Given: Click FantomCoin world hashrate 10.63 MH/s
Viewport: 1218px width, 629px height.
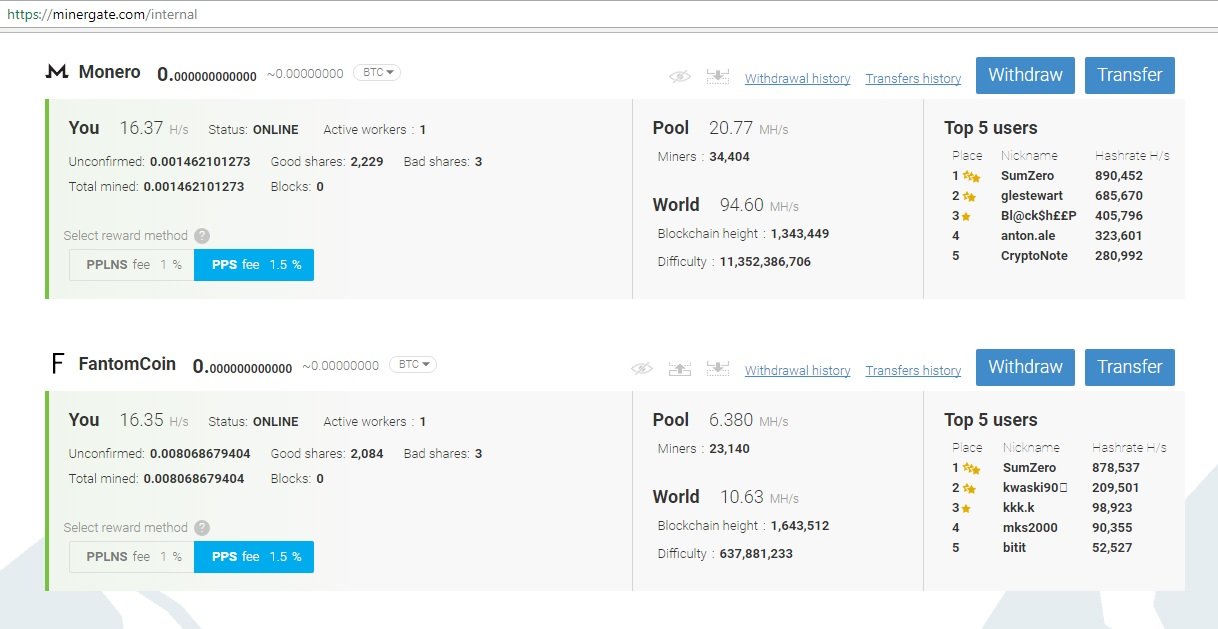Looking at the screenshot, I should 759,497.
